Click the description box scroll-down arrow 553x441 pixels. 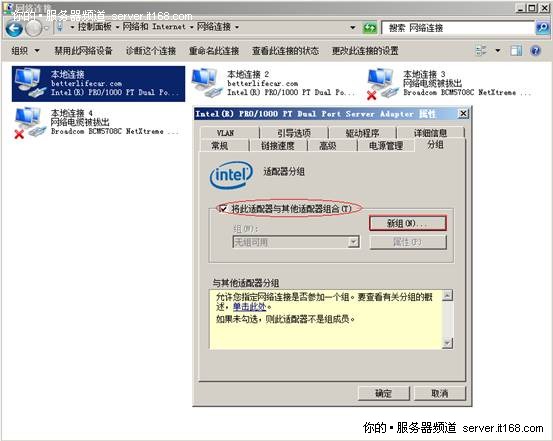(x=447, y=343)
